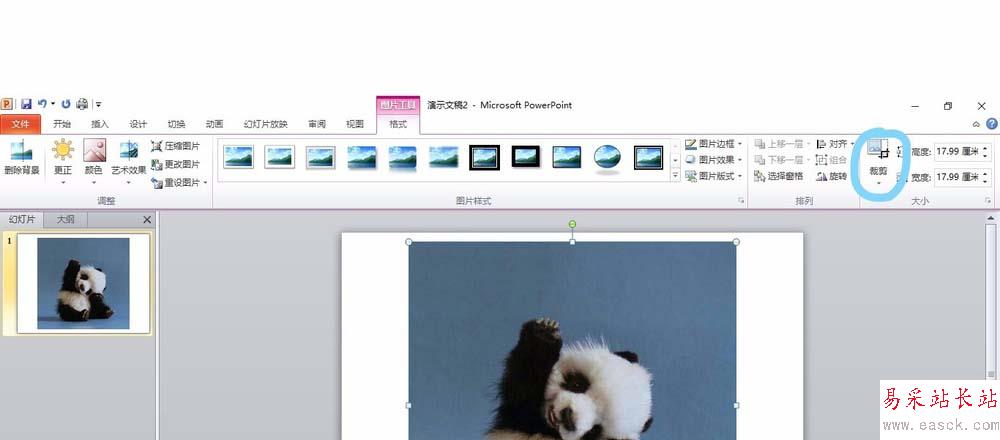
Task: Switch to the 动画 (Animations) tab
Action: click(215, 124)
